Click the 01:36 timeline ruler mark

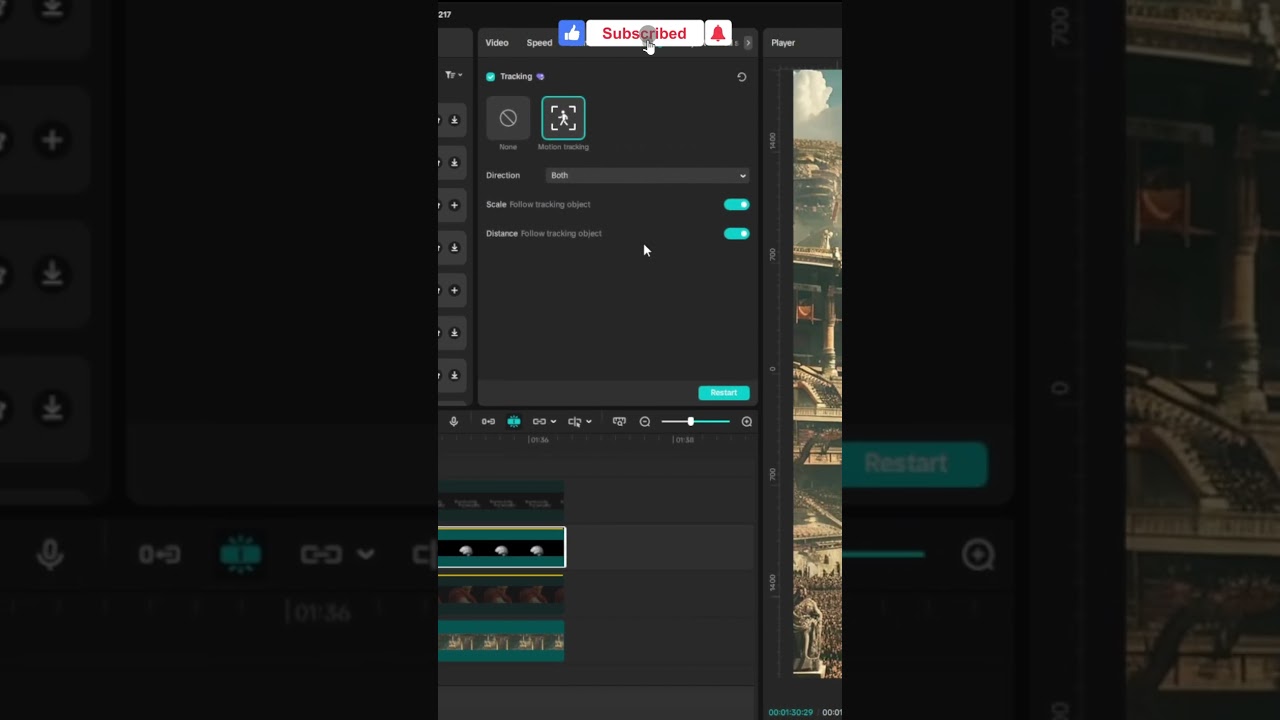(x=538, y=440)
